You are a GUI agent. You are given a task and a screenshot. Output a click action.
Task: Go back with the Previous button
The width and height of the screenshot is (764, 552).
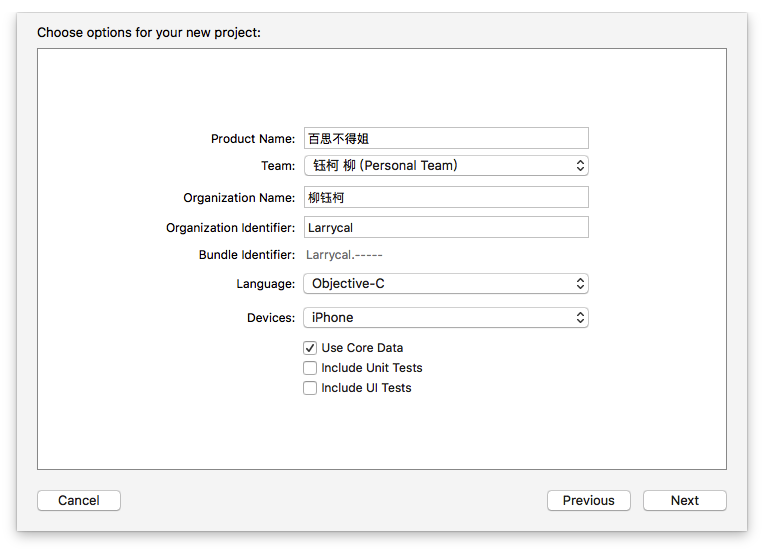click(588, 500)
